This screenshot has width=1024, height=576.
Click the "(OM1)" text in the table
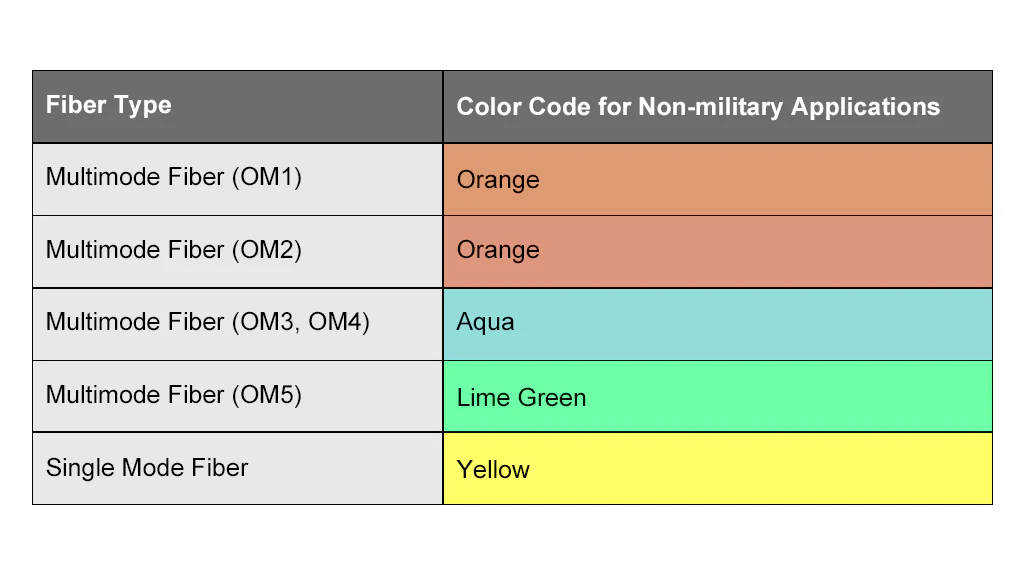[266, 177]
